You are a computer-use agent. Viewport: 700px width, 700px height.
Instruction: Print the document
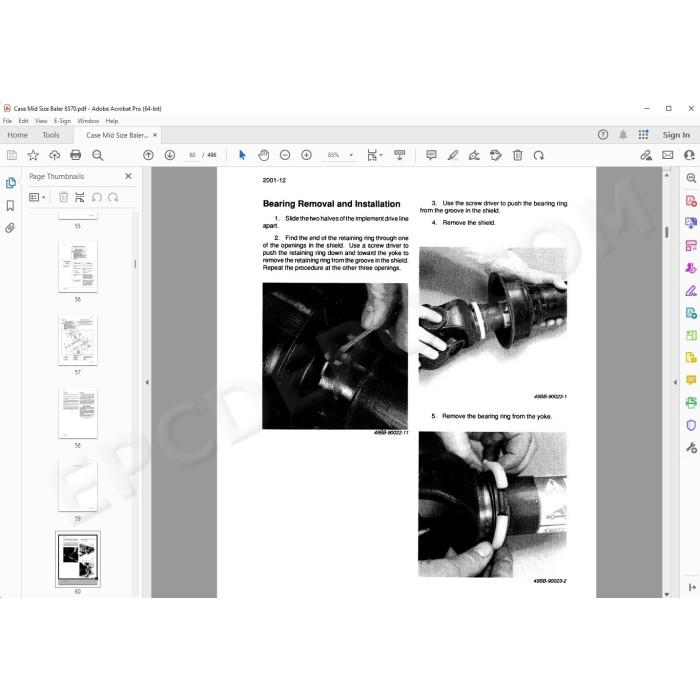(76, 155)
